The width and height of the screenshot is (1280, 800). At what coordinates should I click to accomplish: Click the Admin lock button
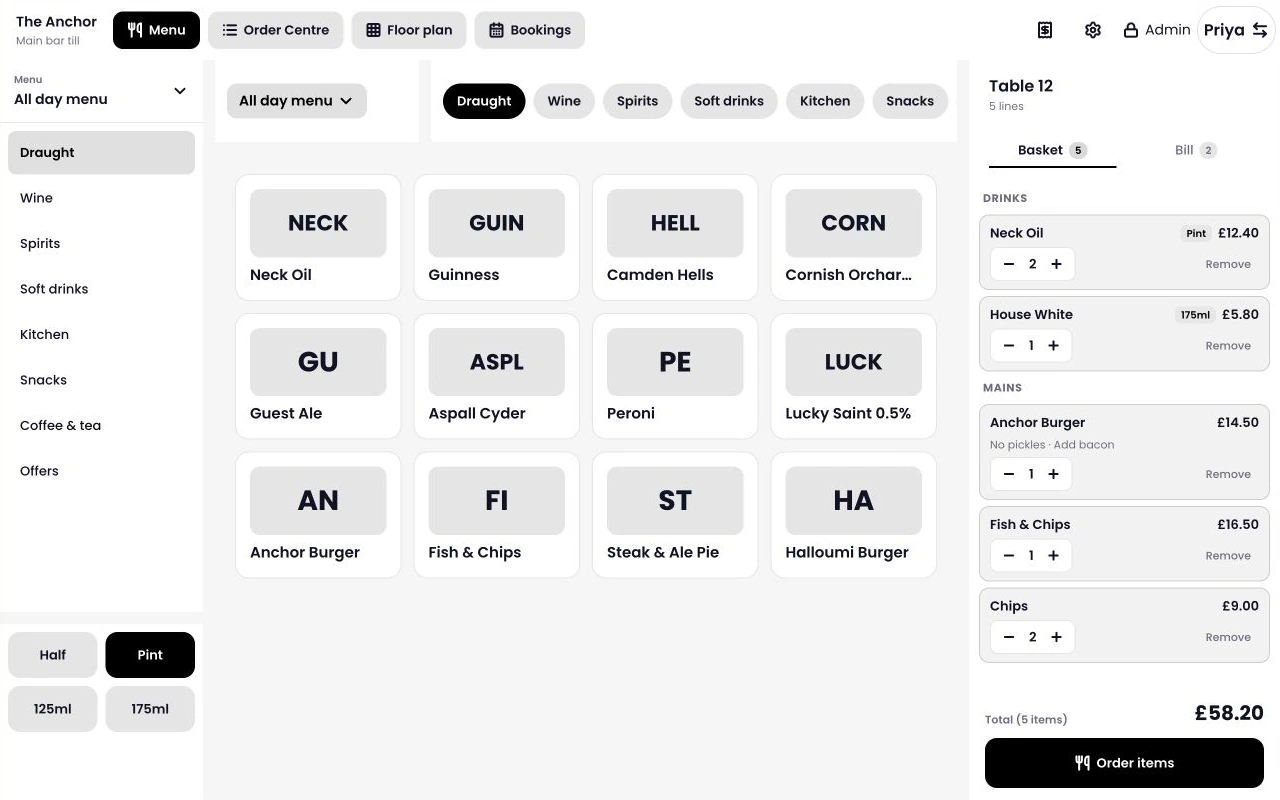pyautogui.click(x=1157, y=30)
